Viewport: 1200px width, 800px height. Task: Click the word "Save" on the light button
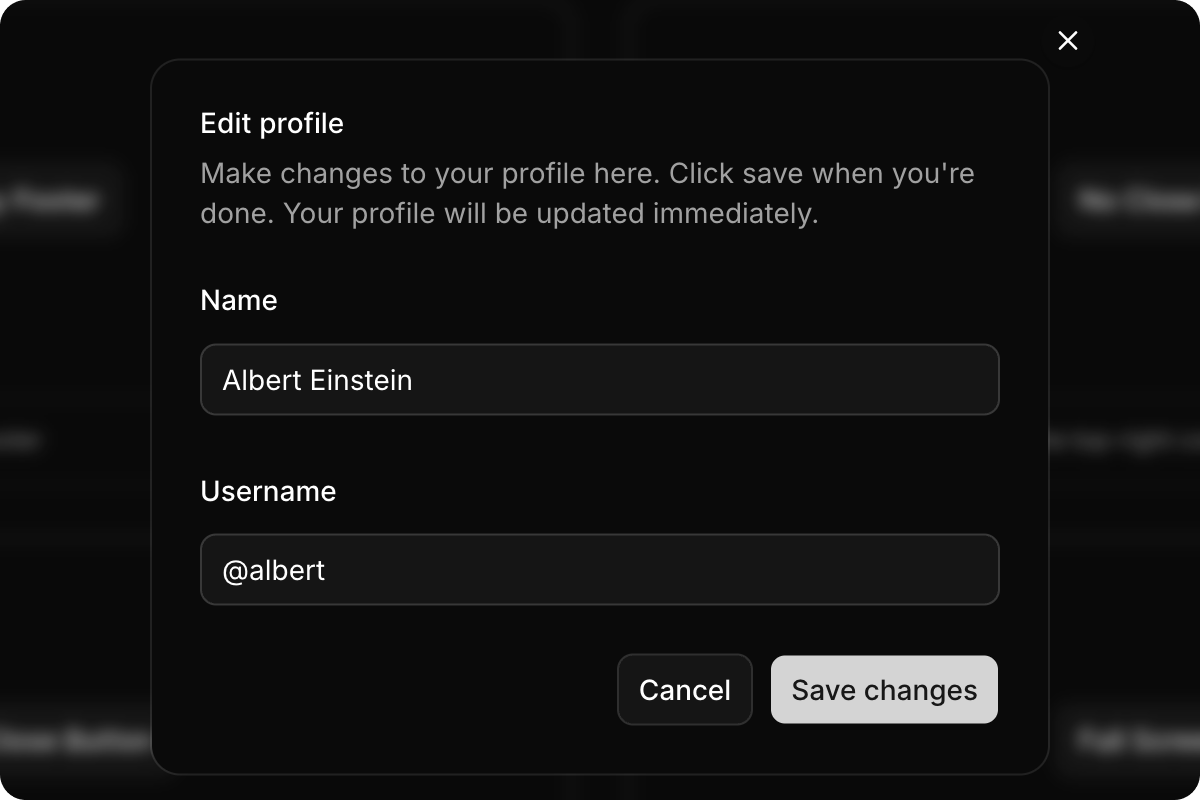pos(823,690)
